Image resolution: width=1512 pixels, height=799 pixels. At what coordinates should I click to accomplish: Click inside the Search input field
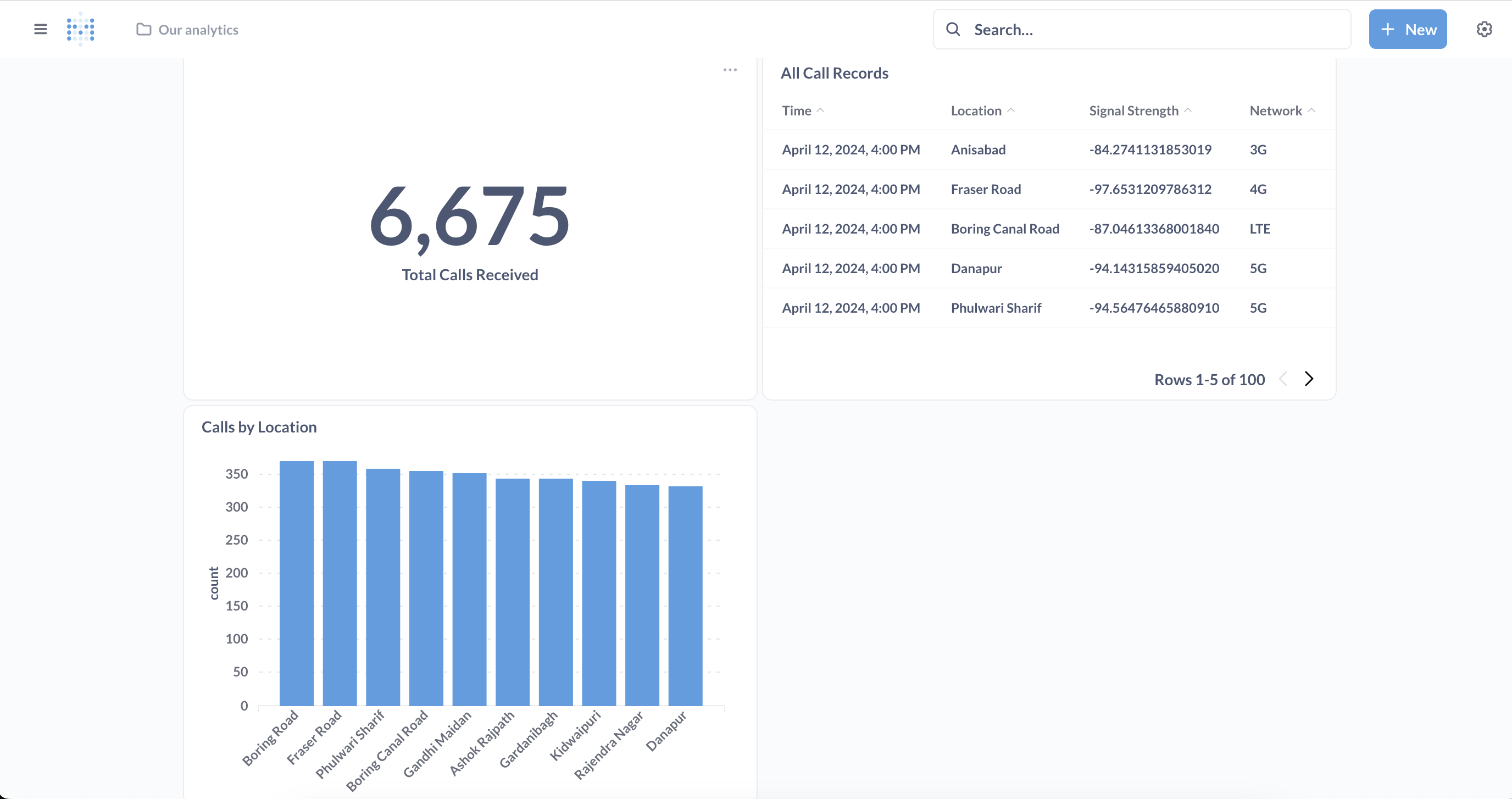[1150, 29]
